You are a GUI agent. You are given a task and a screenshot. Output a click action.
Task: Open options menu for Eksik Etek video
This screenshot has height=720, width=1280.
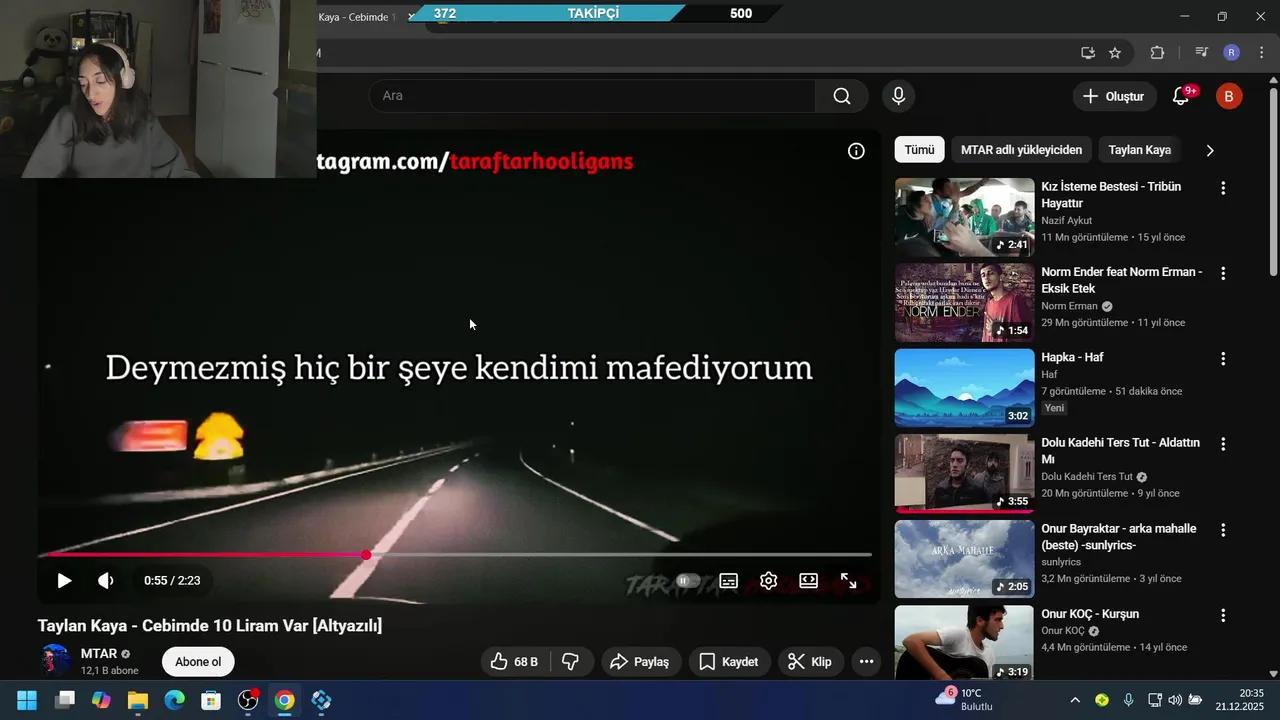click(x=1222, y=273)
